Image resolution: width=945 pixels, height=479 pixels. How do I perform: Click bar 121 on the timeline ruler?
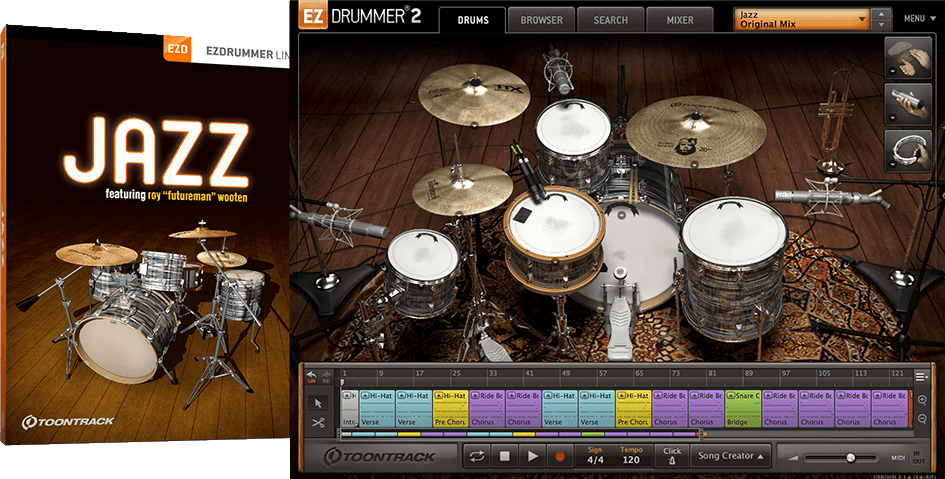pos(897,374)
